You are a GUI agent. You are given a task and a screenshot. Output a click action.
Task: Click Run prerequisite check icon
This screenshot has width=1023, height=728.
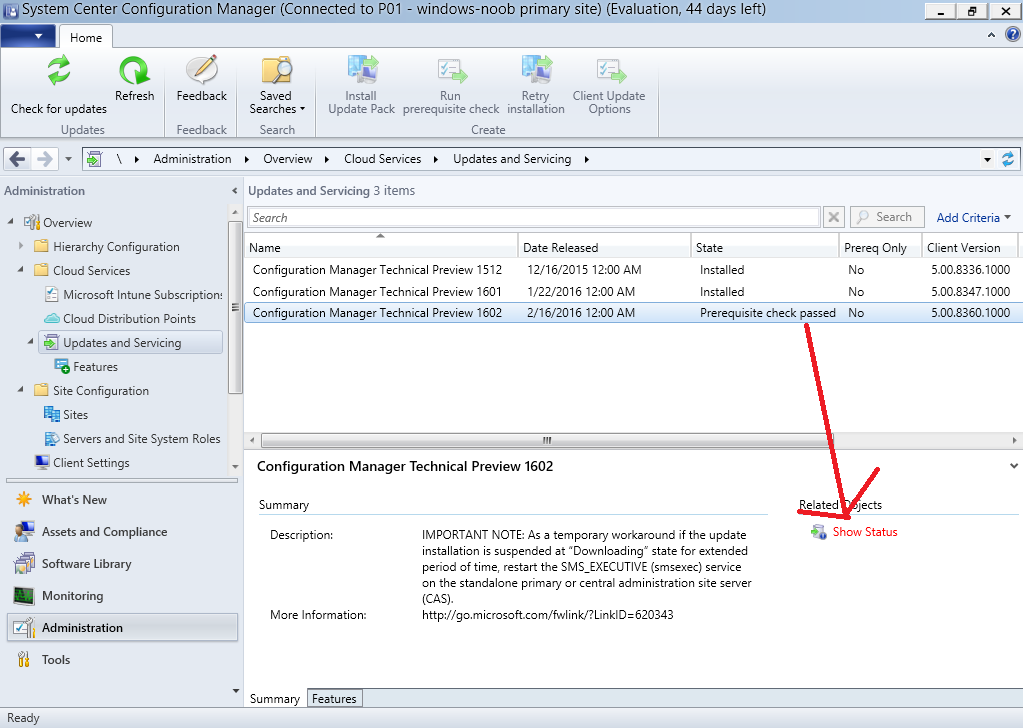tap(451, 70)
